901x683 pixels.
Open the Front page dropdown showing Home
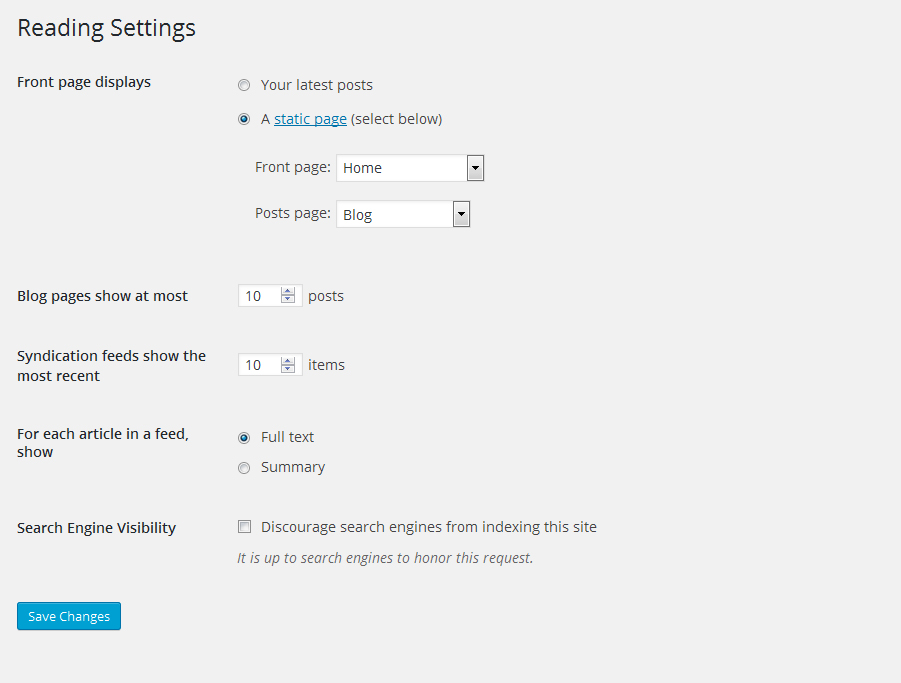tap(410, 168)
